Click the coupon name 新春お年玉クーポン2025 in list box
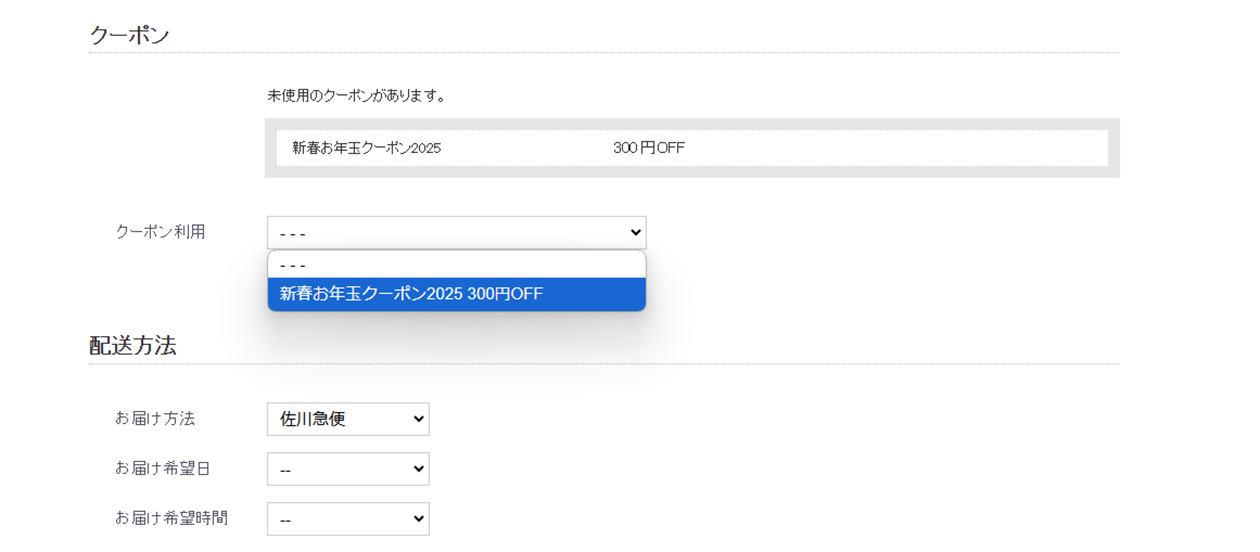The width and height of the screenshot is (1260, 552). pos(367,148)
